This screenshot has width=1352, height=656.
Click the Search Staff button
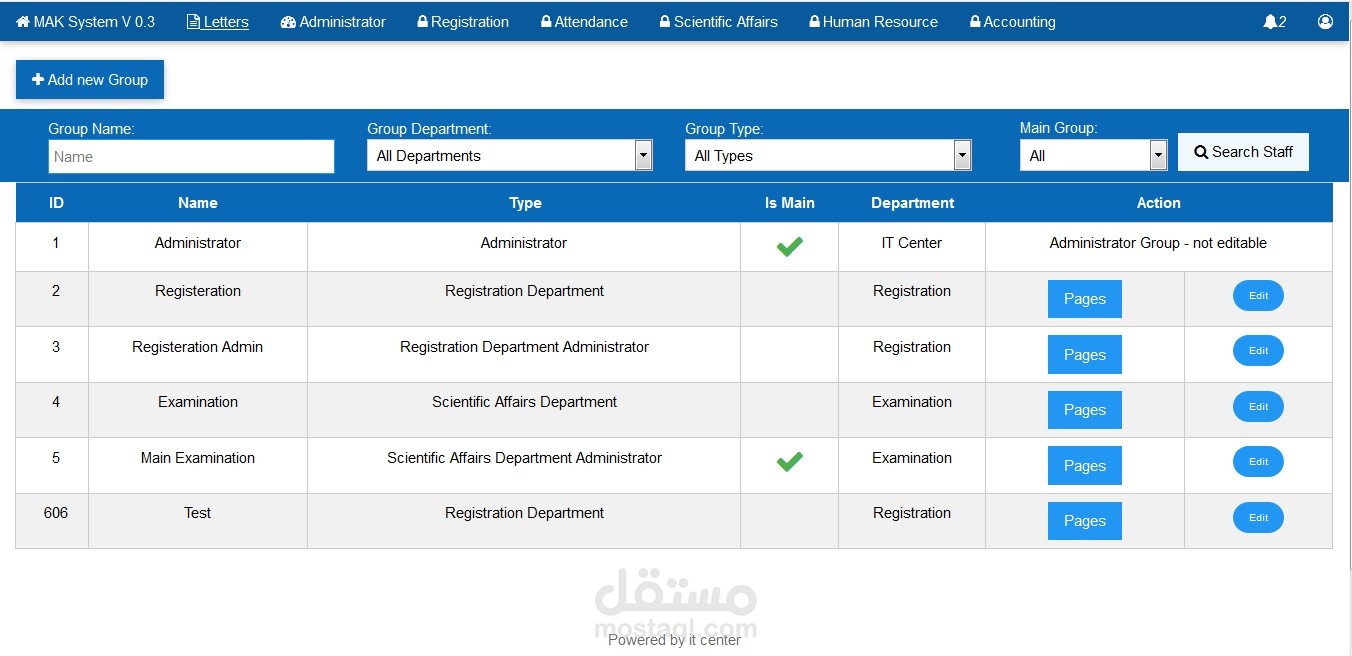coord(1243,152)
